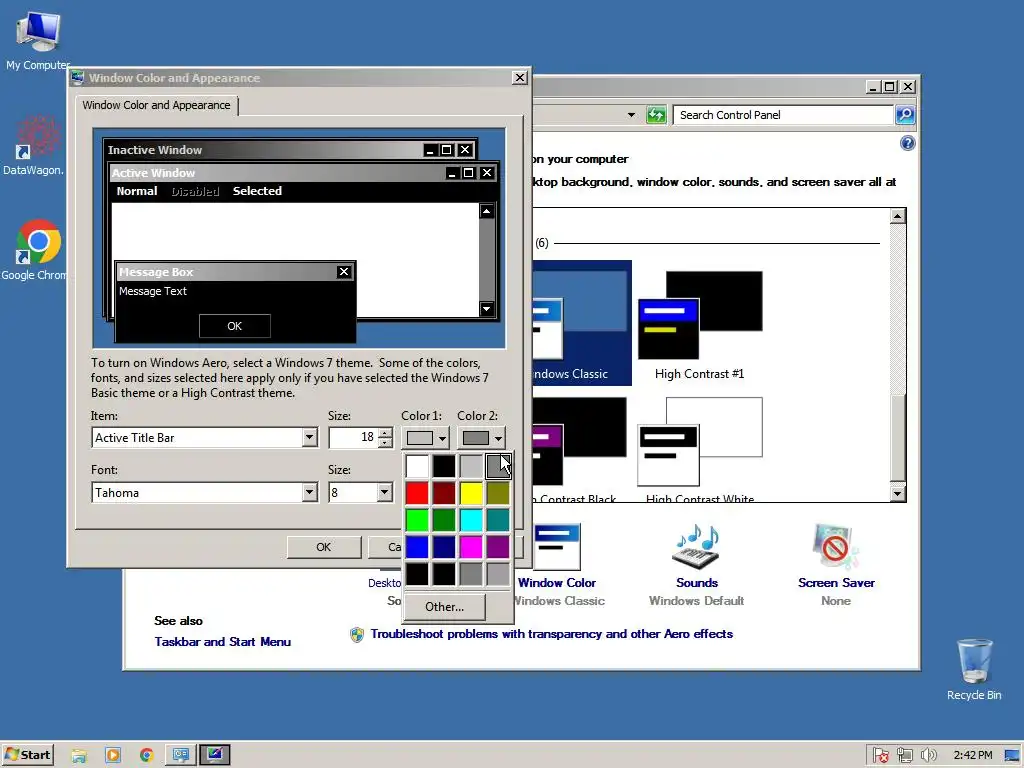1024x768 pixels.
Task: Select the High Contrast White theme thumbnail
Action: click(699, 449)
